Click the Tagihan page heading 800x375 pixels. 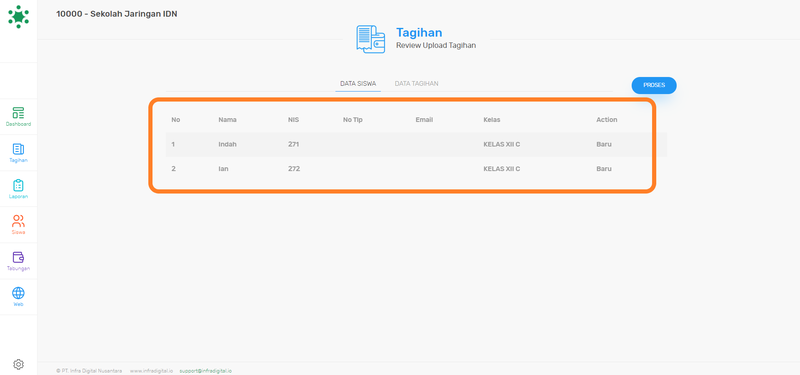[x=419, y=33]
